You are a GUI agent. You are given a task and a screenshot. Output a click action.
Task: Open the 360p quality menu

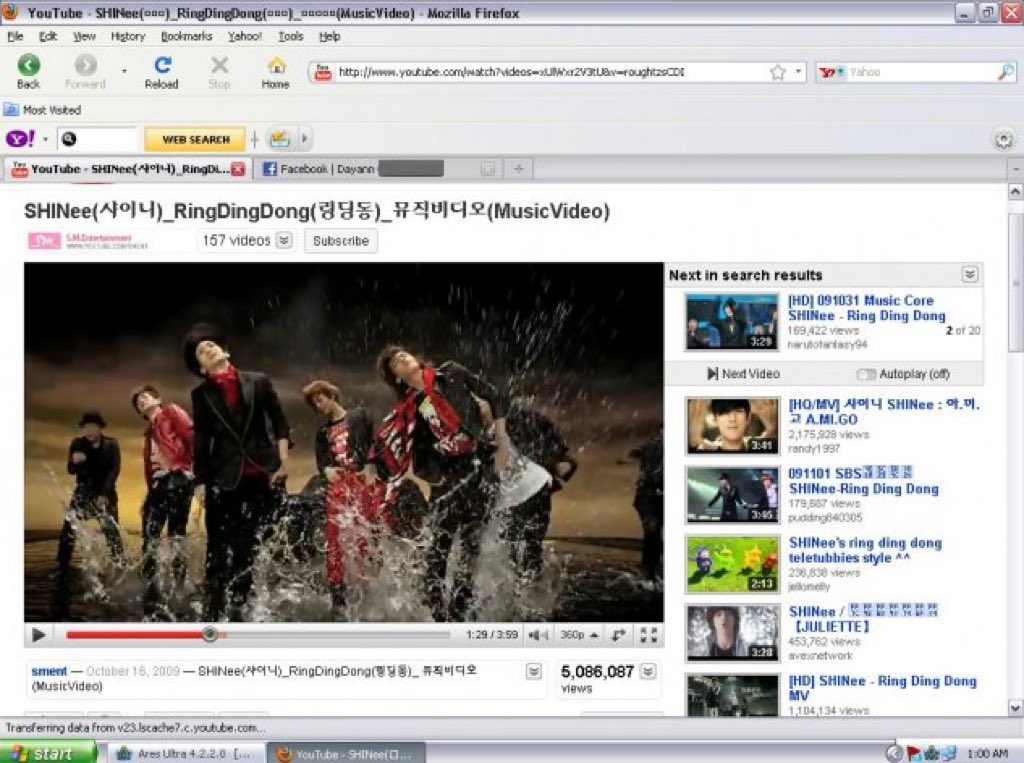click(579, 635)
